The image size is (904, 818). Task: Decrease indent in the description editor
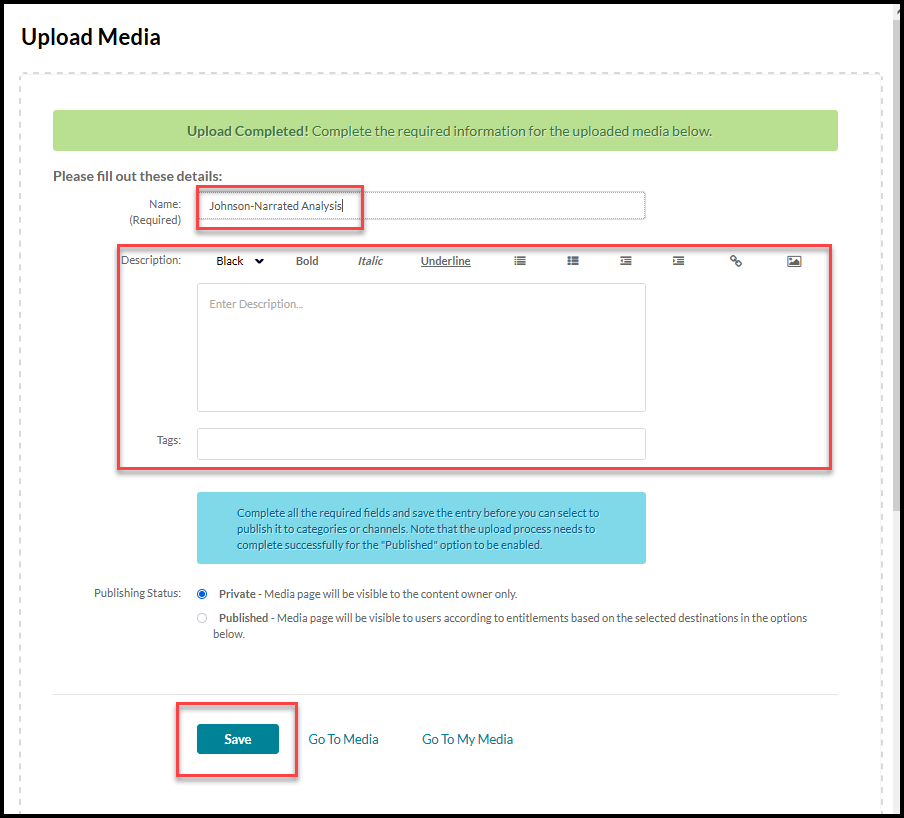[x=626, y=261]
